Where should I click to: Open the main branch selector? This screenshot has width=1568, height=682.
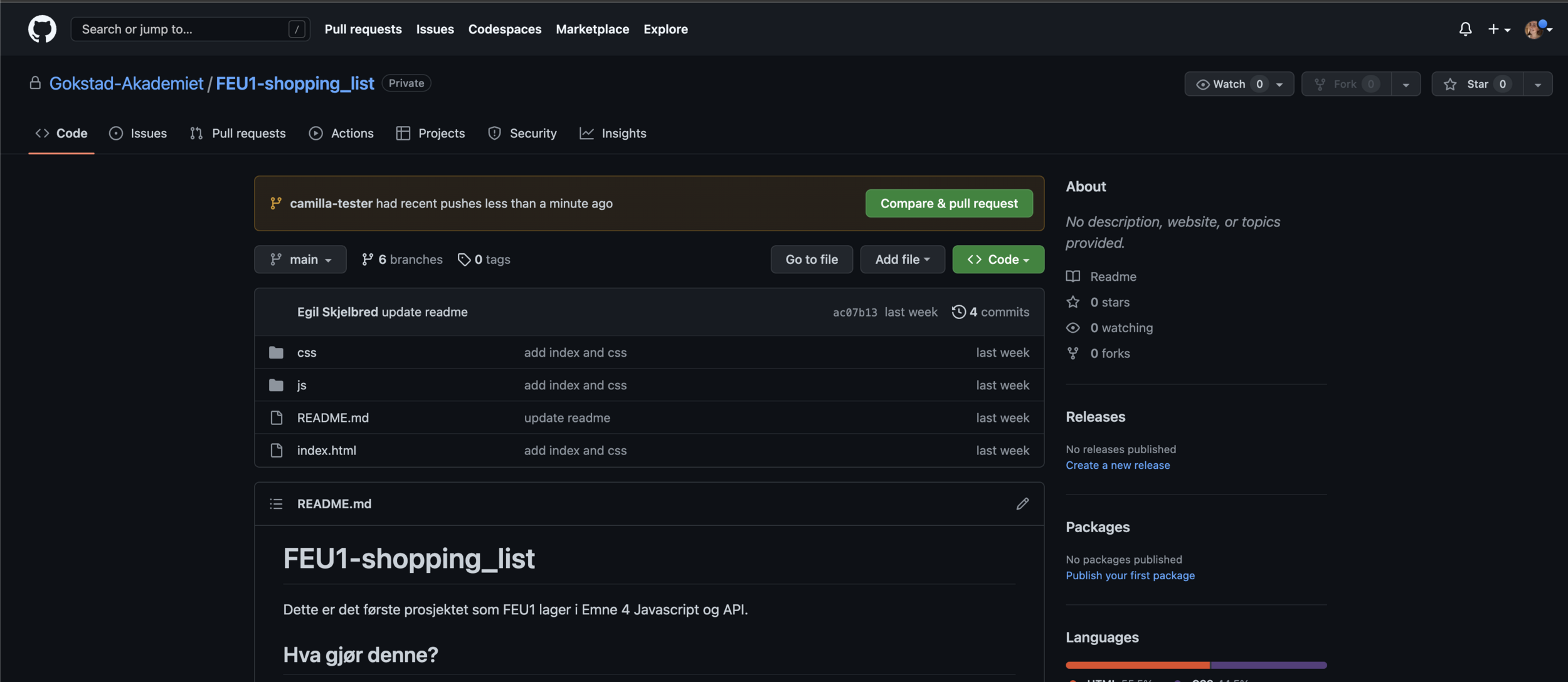coord(300,259)
